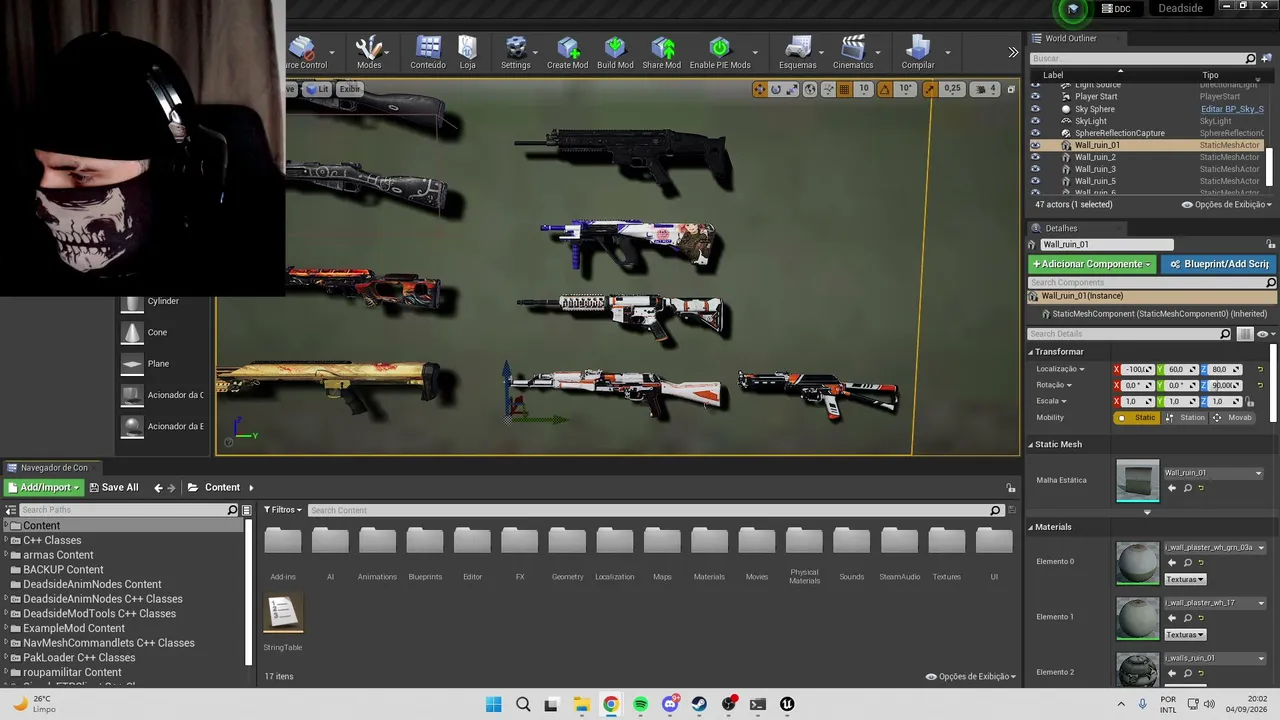Click the Enable PIE Mods icon
Viewport: 1280px width, 720px height.
tap(719, 48)
